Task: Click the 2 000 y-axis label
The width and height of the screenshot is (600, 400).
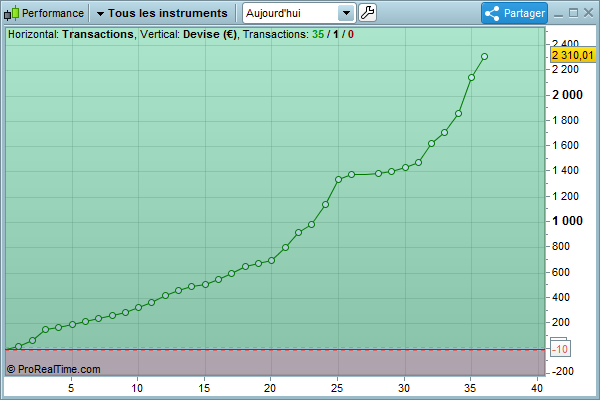Action: [x=567, y=95]
